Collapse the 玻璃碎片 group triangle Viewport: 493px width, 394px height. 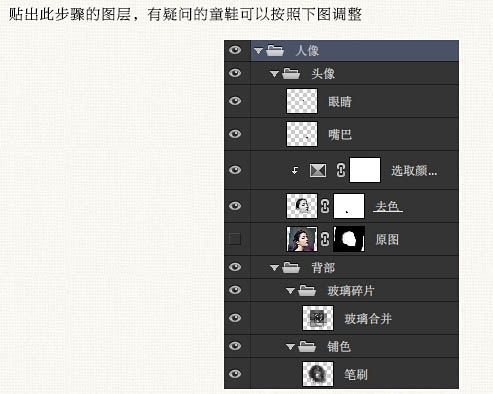click(290, 291)
